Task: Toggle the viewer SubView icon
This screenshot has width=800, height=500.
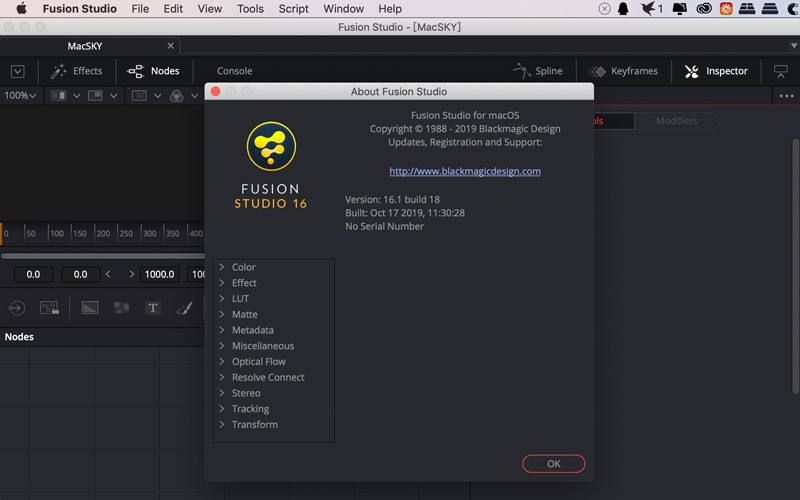Action: [95, 95]
